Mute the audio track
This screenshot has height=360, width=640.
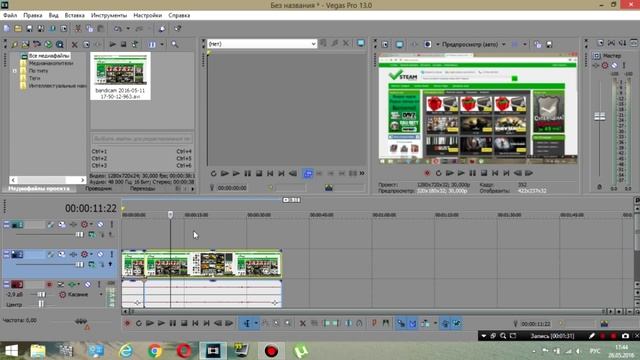pos(88,284)
